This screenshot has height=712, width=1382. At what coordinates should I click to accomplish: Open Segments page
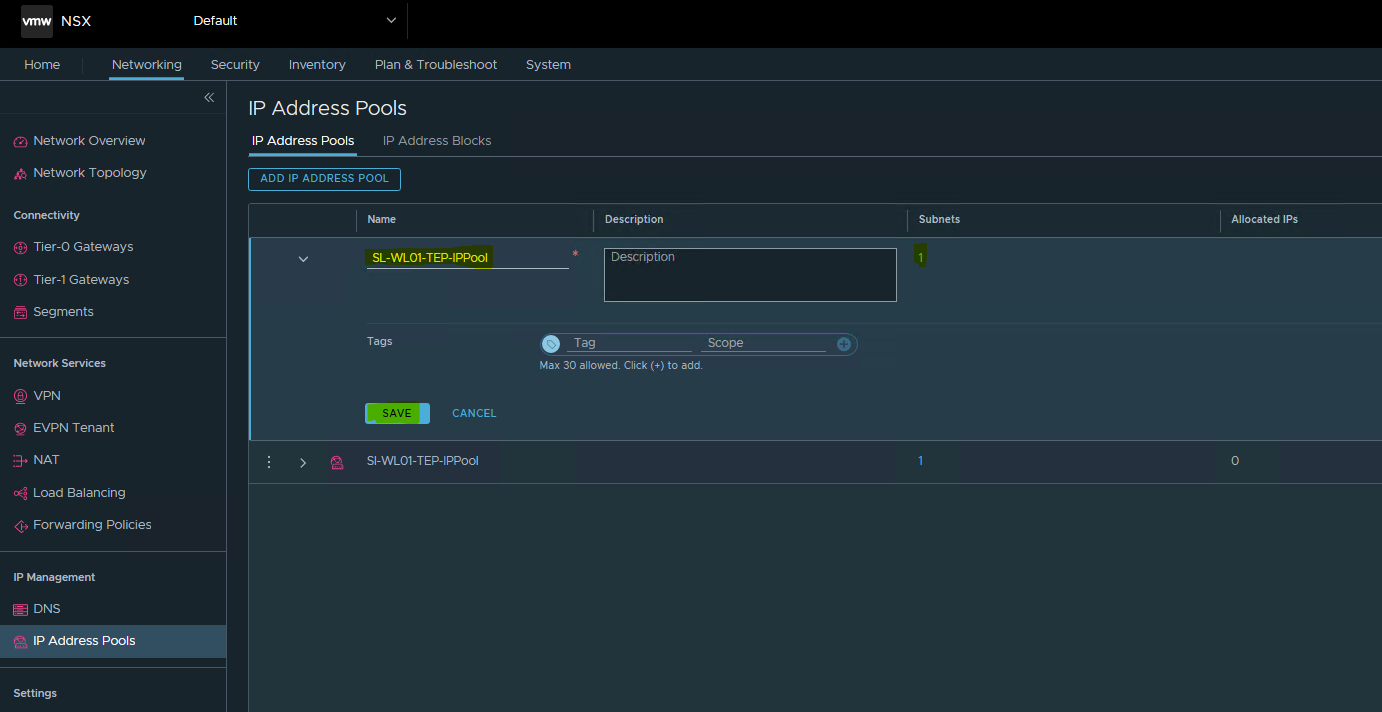coord(63,312)
